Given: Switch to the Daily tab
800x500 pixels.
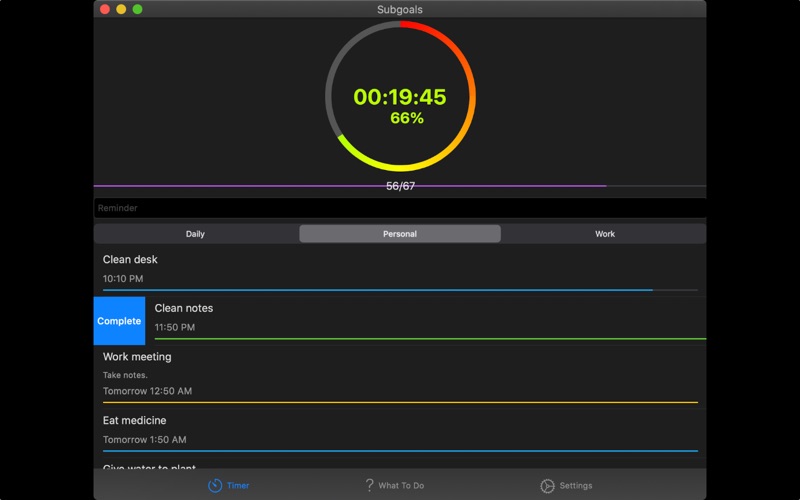Looking at the screenshot, I should [195, 234].
